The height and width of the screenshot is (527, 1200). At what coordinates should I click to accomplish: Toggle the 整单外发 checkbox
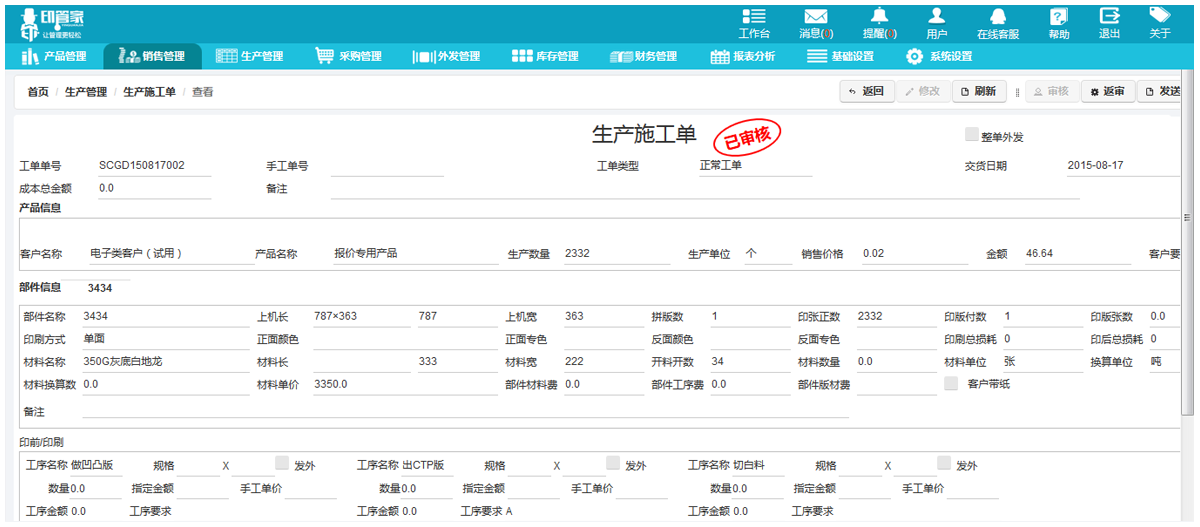click(971, 135)
